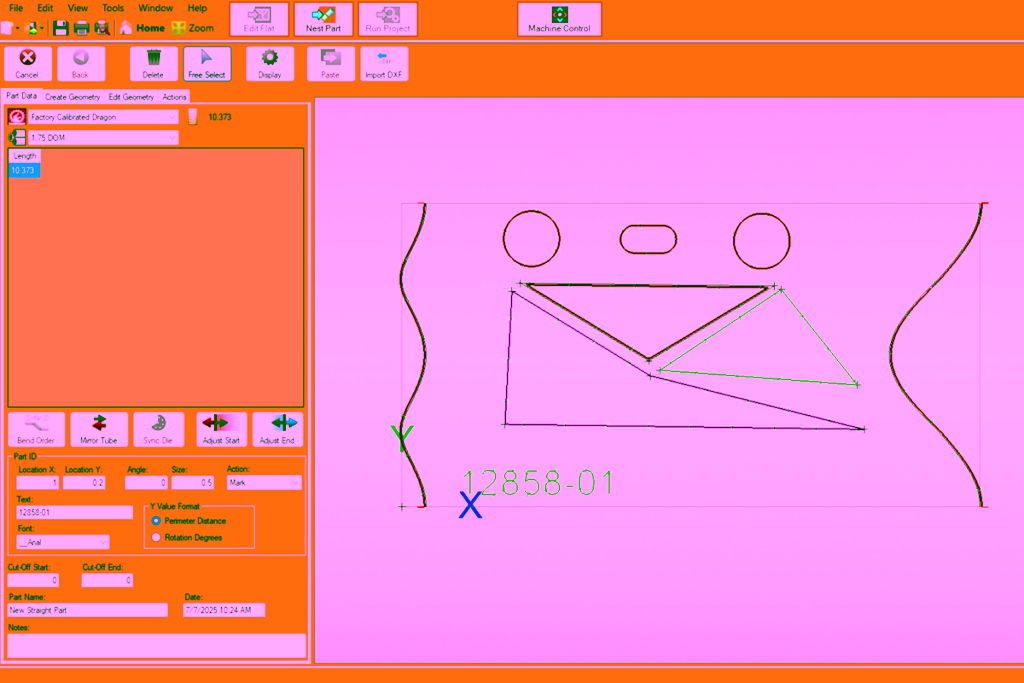Open the Font dropdown showing Arial
1024x683 pixels.
coord(63,542)
